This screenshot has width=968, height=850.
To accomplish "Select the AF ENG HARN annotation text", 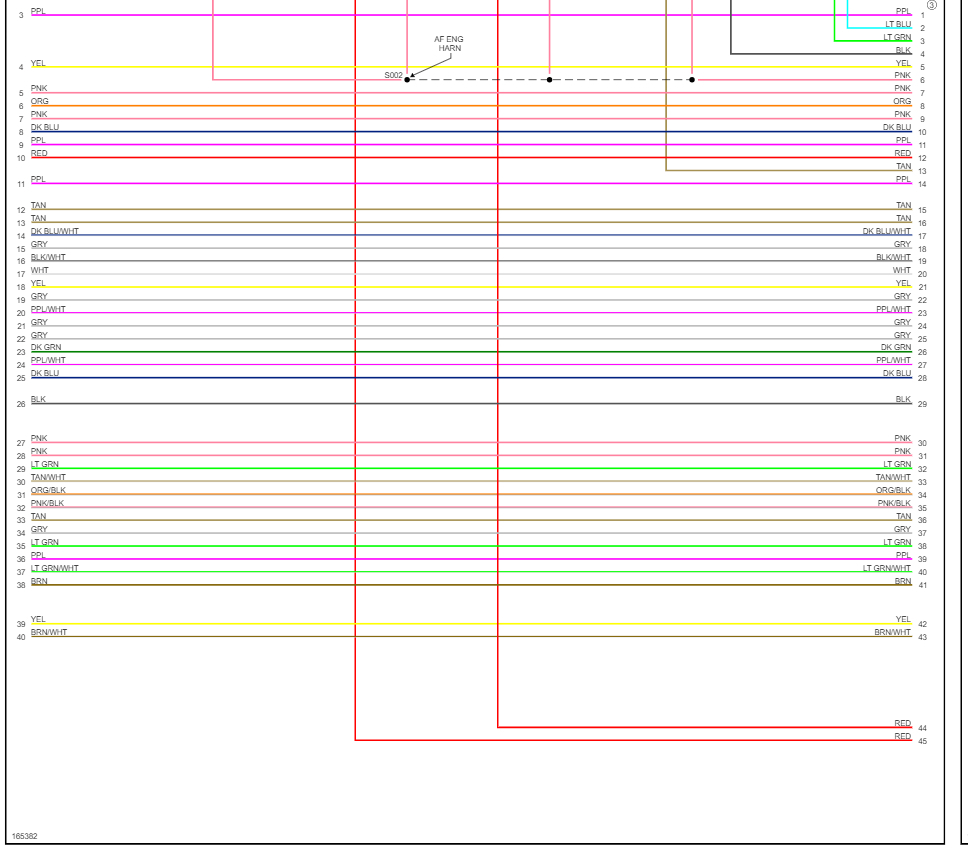I will tap(449, 44).
